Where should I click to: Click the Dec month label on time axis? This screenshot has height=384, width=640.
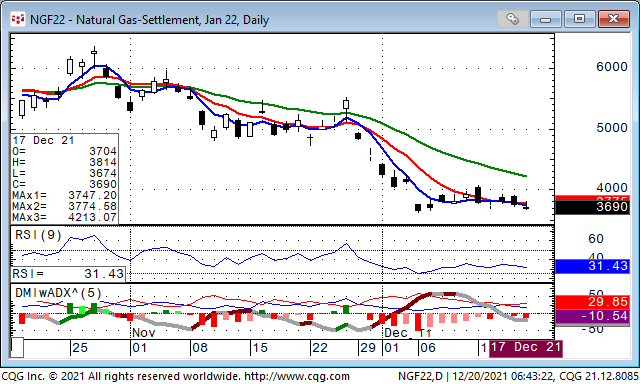[396, 333]
